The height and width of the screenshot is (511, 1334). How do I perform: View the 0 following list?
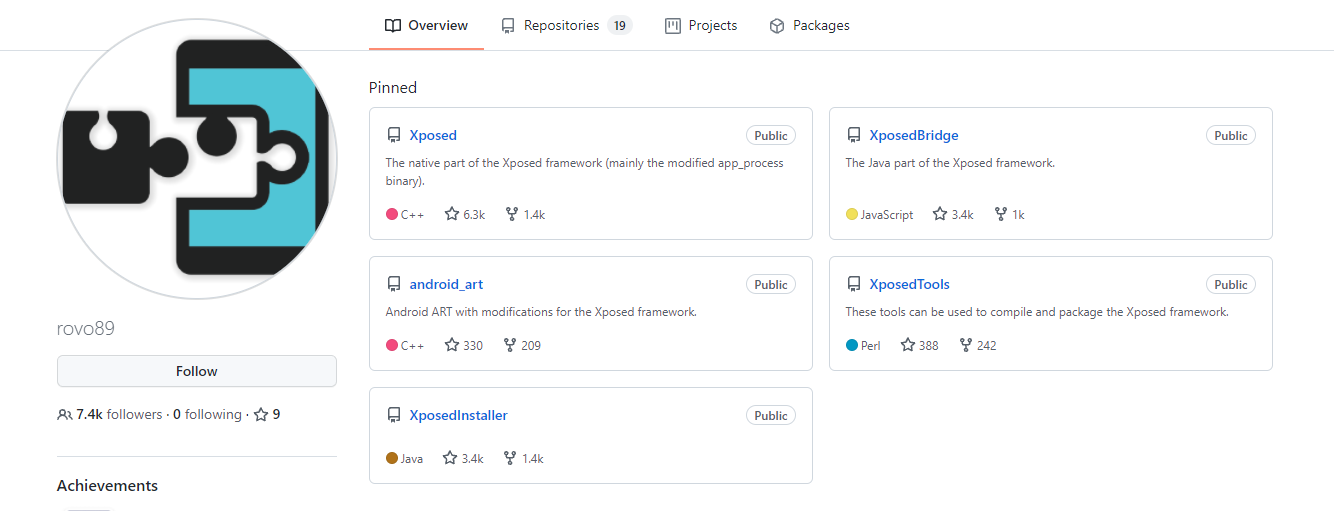click(207, 414)
